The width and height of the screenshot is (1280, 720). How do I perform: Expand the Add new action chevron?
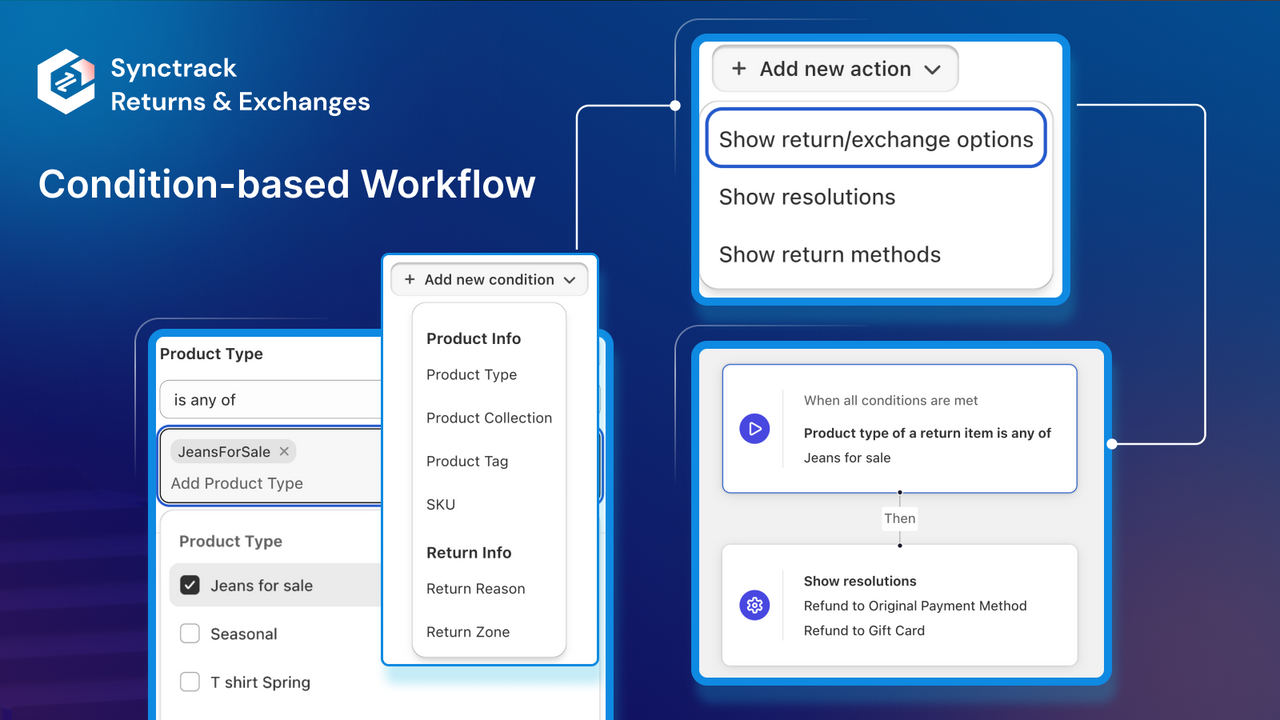click(933, 70)
